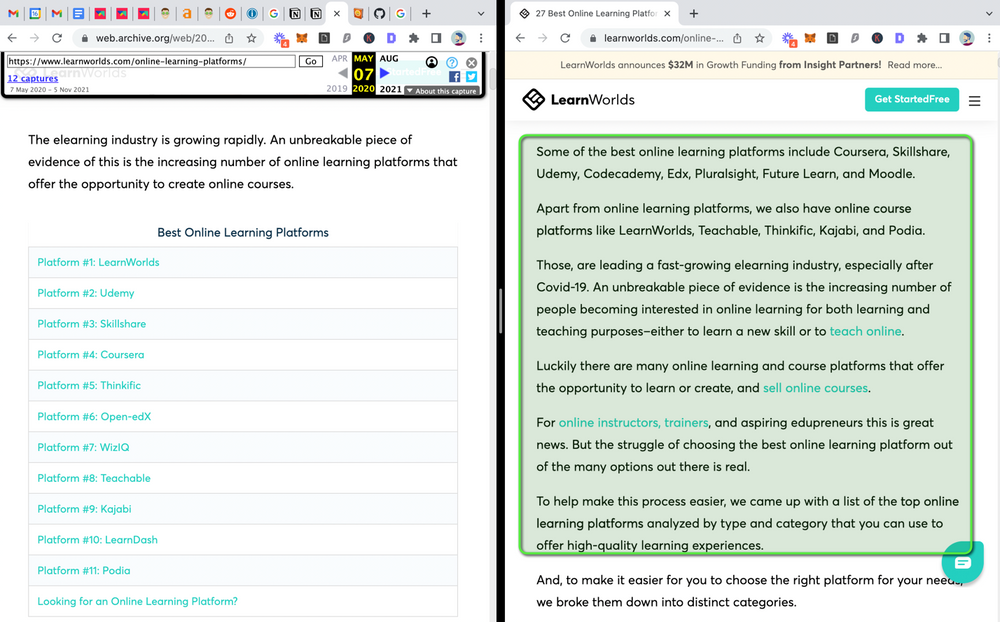The width and height of the screenshot is (1000, 622).
Task: Open the Wayback Machine user account icon
Action: (432, 62)
